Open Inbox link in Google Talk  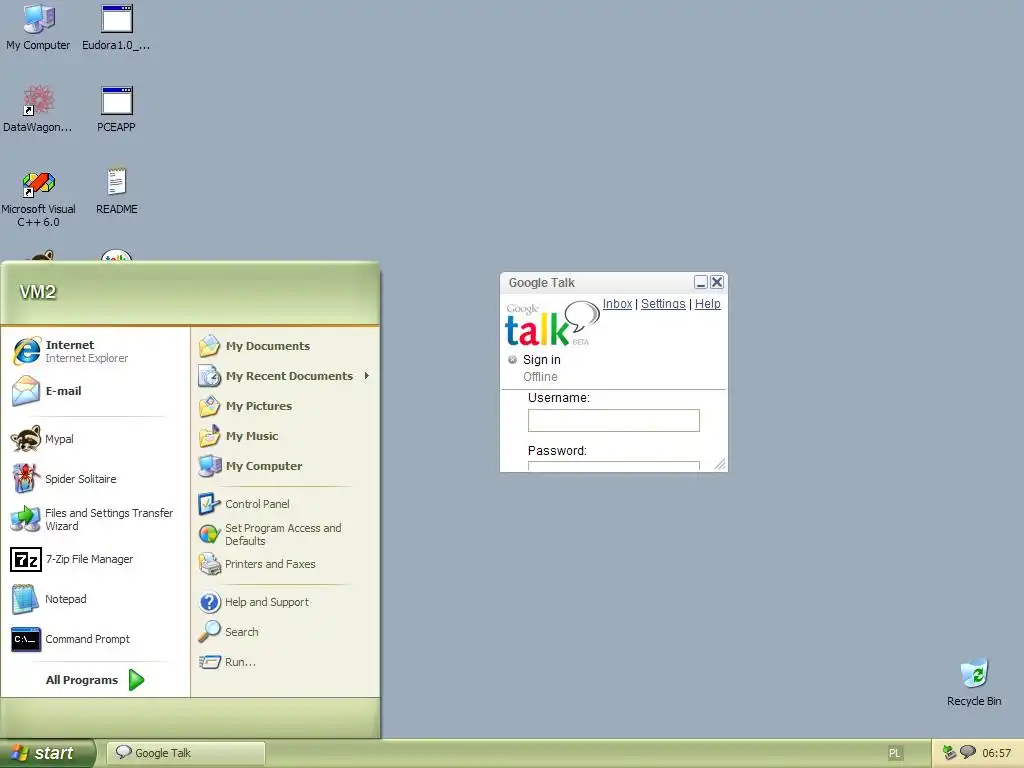click(617, 304)
